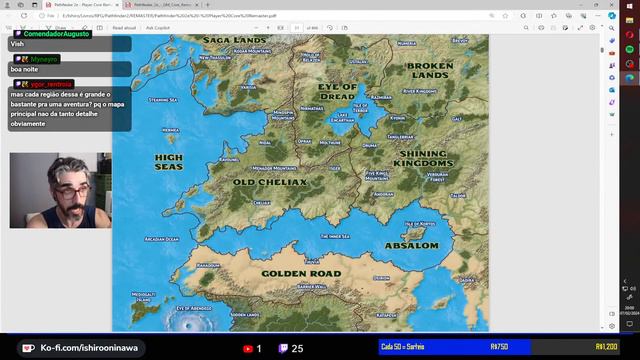Click the ABSALOM label on map

pos(412,246)
